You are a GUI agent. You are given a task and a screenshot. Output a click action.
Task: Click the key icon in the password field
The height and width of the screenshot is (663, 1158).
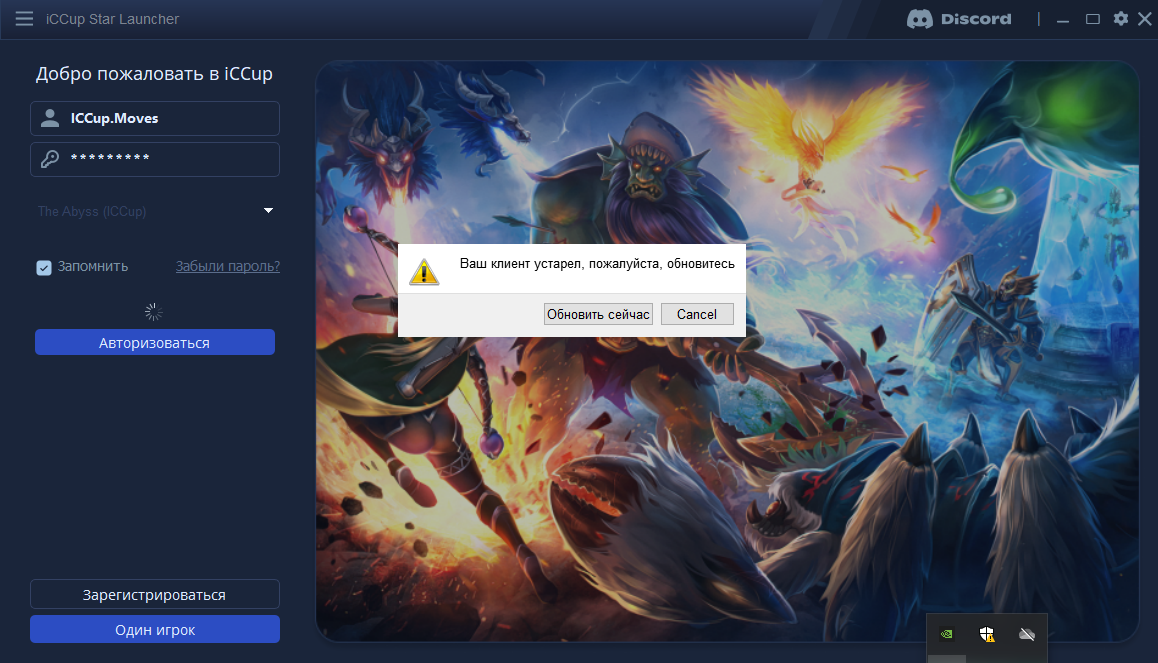coord(49,159)
